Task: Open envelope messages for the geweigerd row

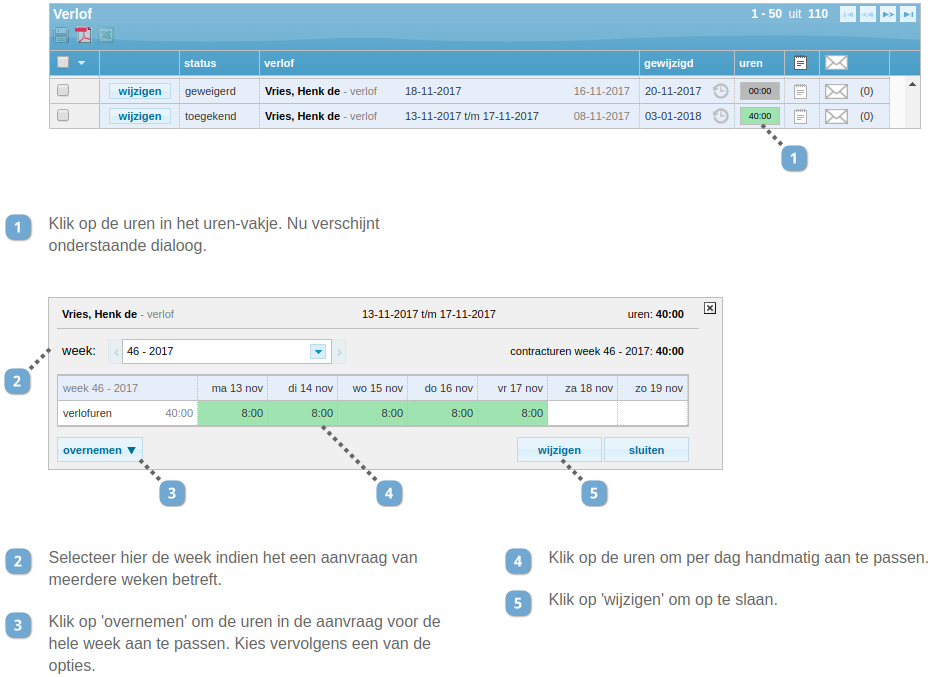Action: [836, 91]
